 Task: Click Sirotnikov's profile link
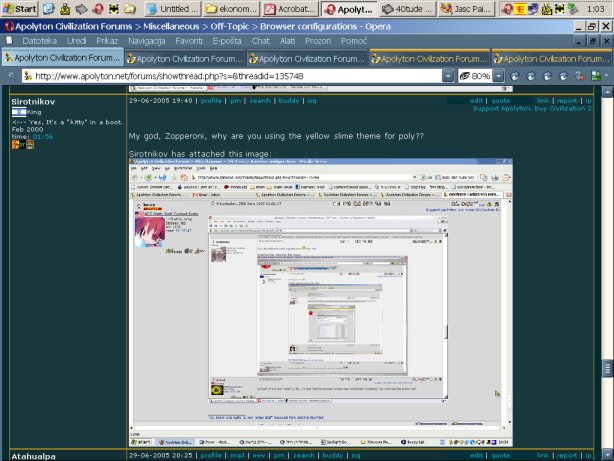(211, 101)
